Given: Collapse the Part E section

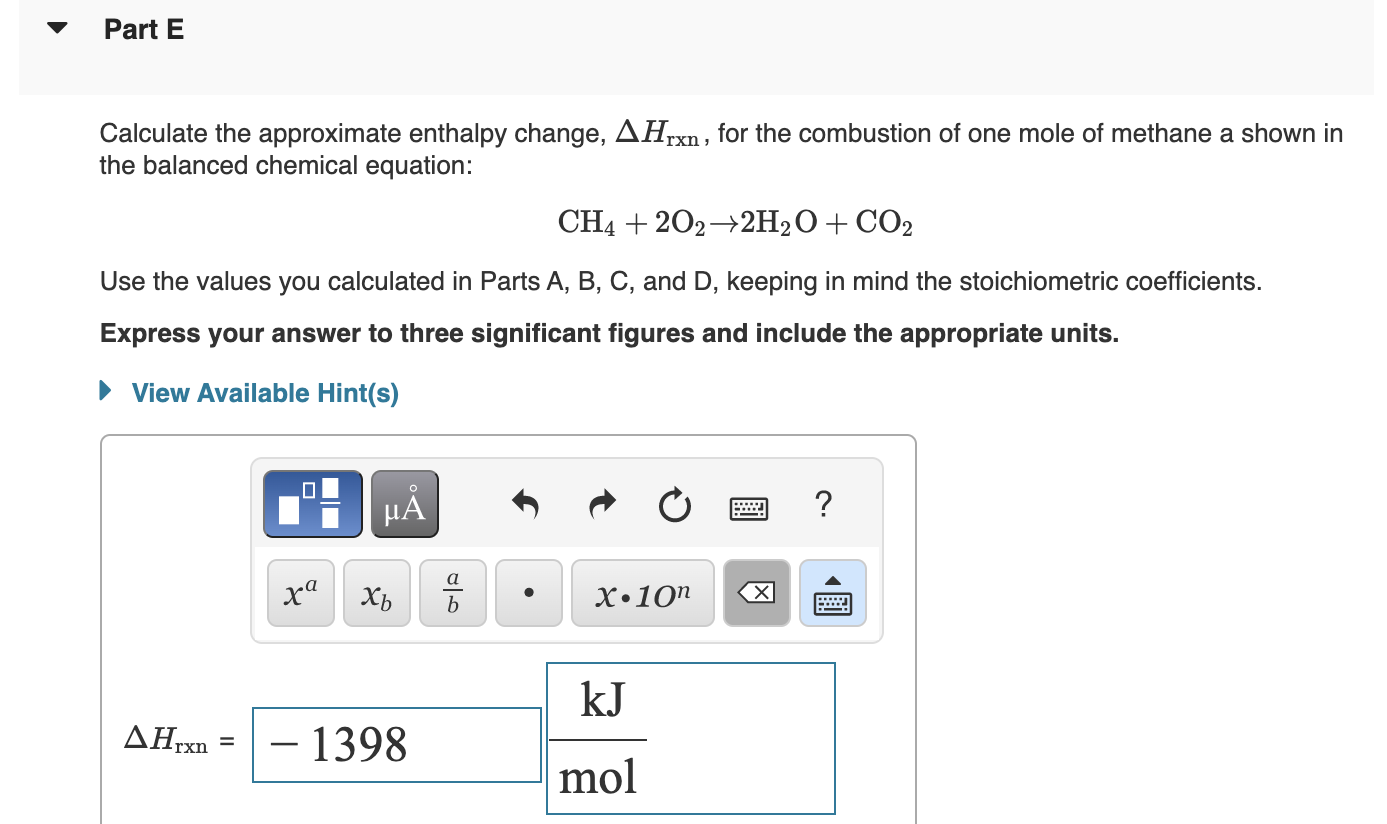Looking at the screenshot, I should point(56,28).
